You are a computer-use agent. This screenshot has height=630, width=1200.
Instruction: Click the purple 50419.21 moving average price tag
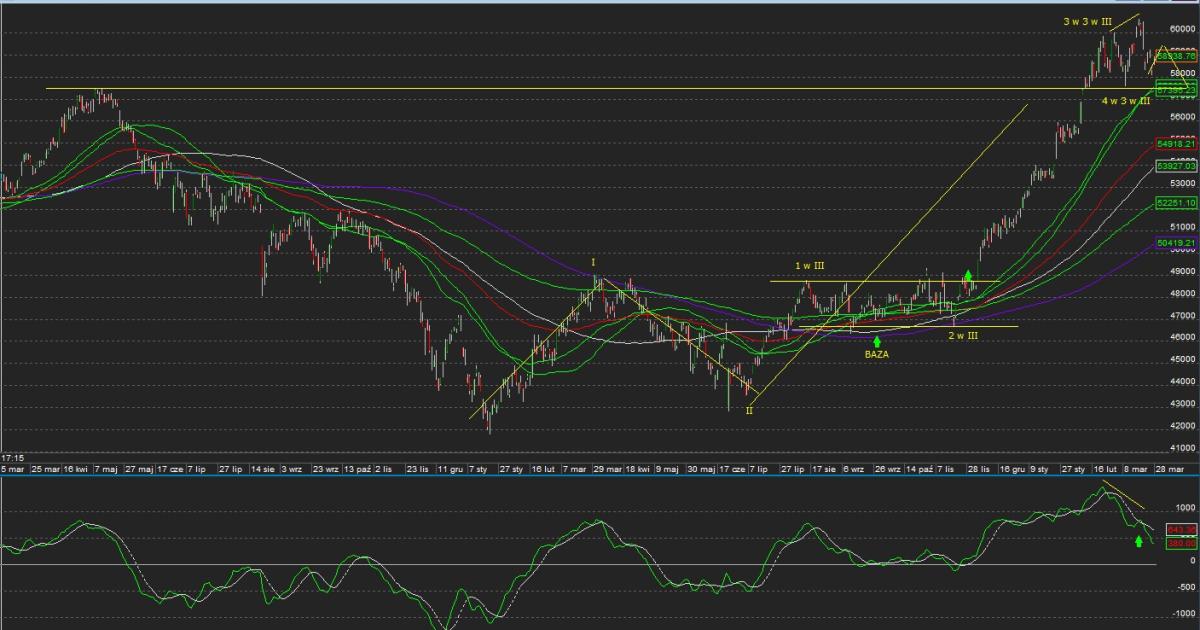point(1177,242)
